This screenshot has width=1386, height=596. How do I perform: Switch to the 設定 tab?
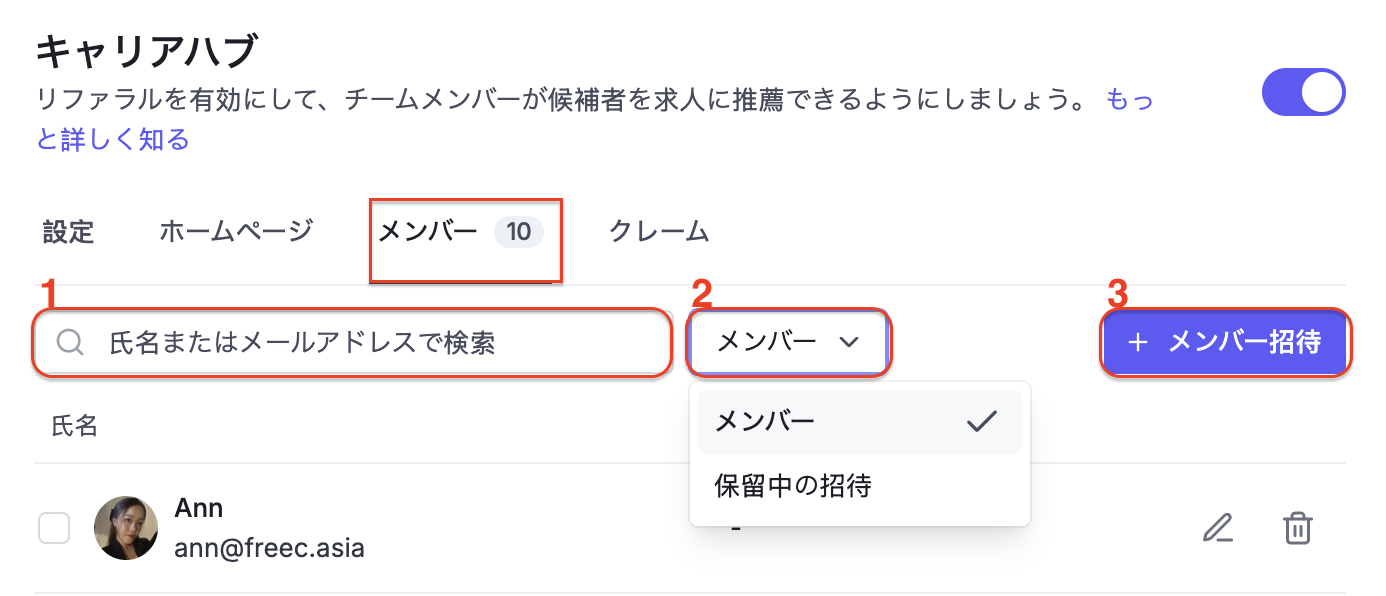tap(68, 232)
